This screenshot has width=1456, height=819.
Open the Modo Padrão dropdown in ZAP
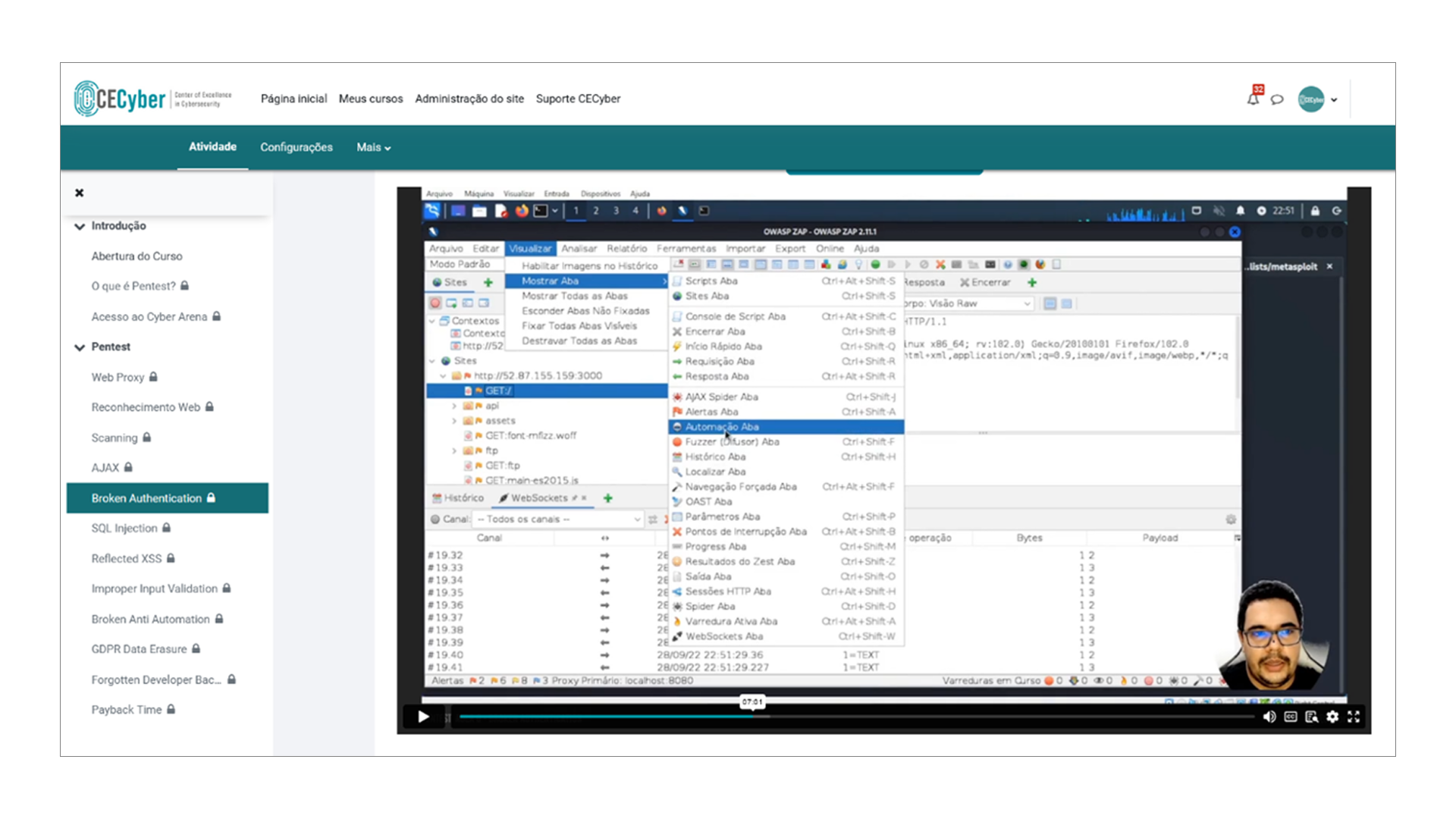point(463,264)
